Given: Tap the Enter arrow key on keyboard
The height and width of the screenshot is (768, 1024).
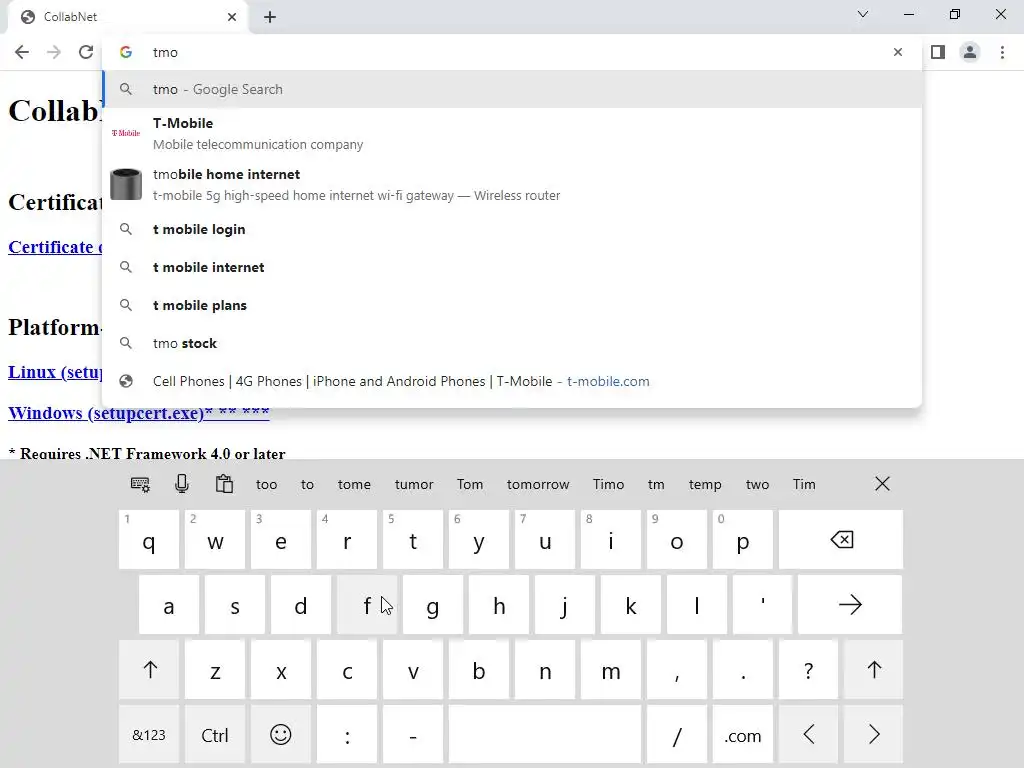Looking at the screenshot, I should pos(850,605).
